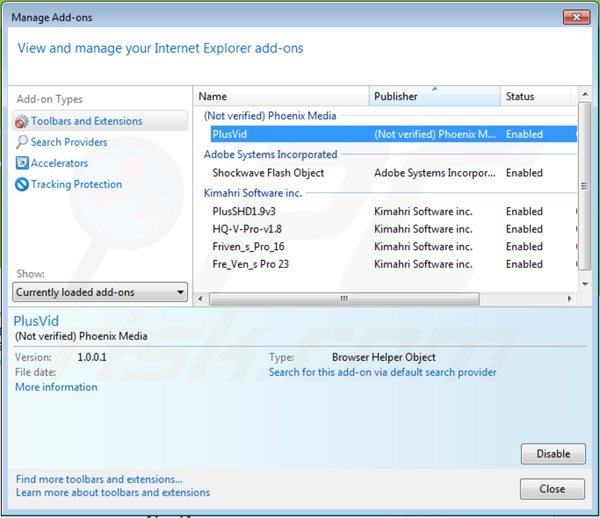
Task: Select the PlusSHD1.9v3 add-on
Action: (x=244, y=212)
